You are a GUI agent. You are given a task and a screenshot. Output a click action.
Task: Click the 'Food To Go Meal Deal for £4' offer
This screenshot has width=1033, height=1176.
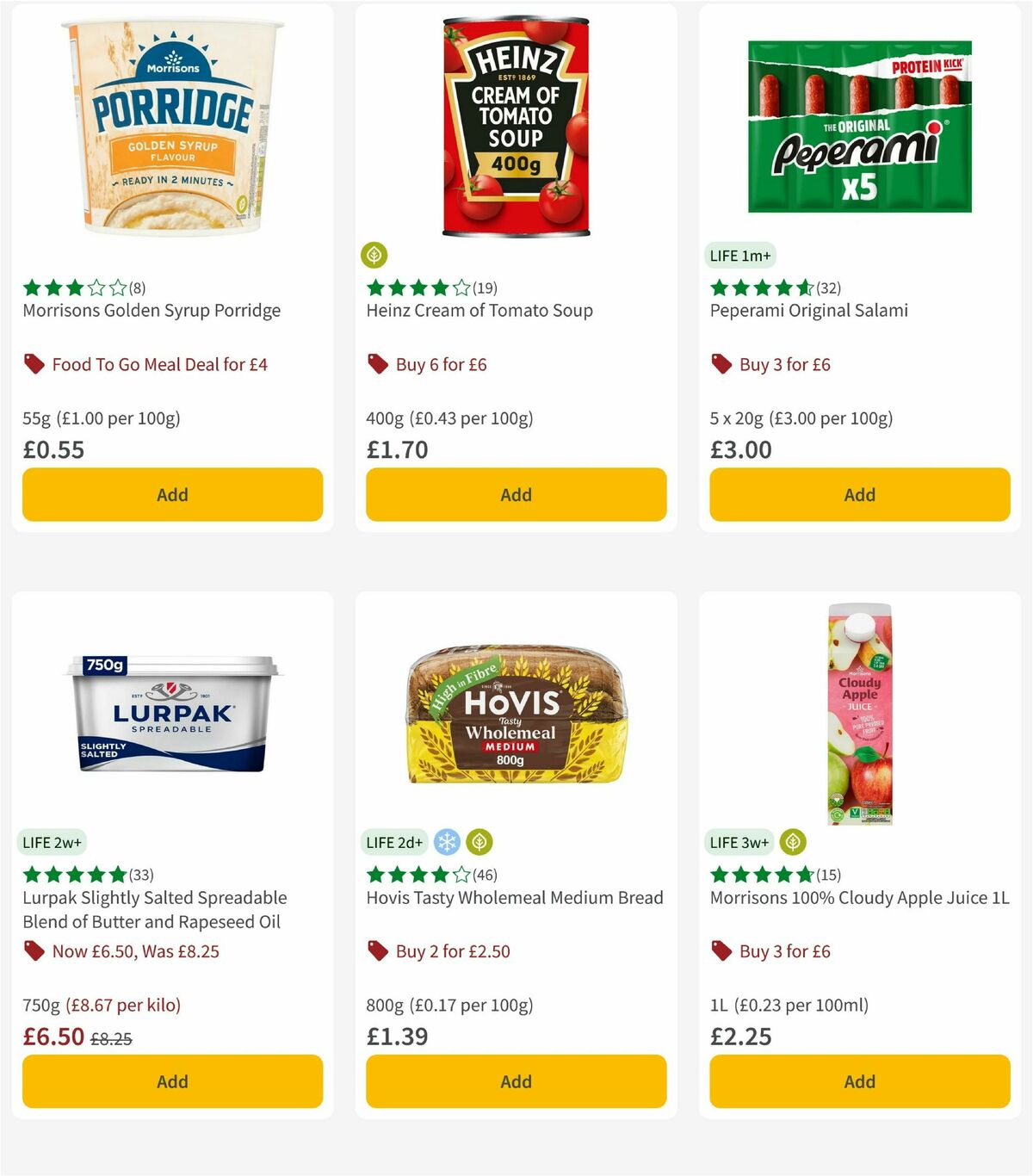point(160,364)
